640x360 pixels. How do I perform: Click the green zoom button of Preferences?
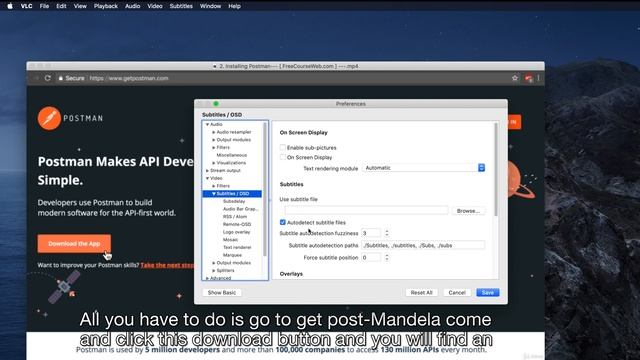click(216, 104)
